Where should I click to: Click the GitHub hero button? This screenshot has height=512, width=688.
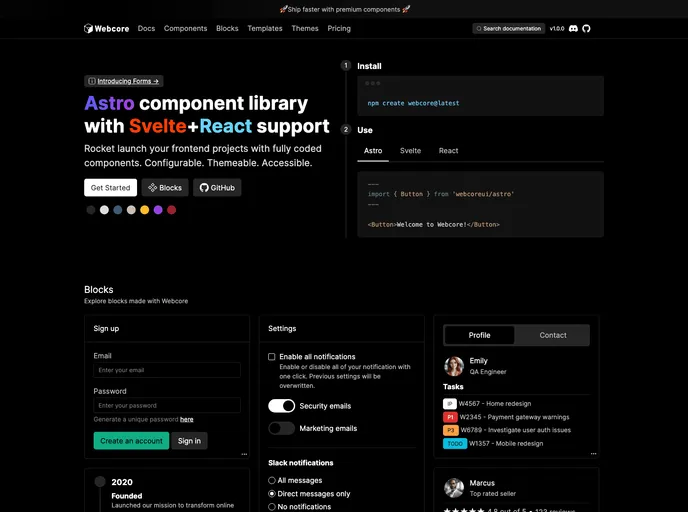click(x=217, y=188)
